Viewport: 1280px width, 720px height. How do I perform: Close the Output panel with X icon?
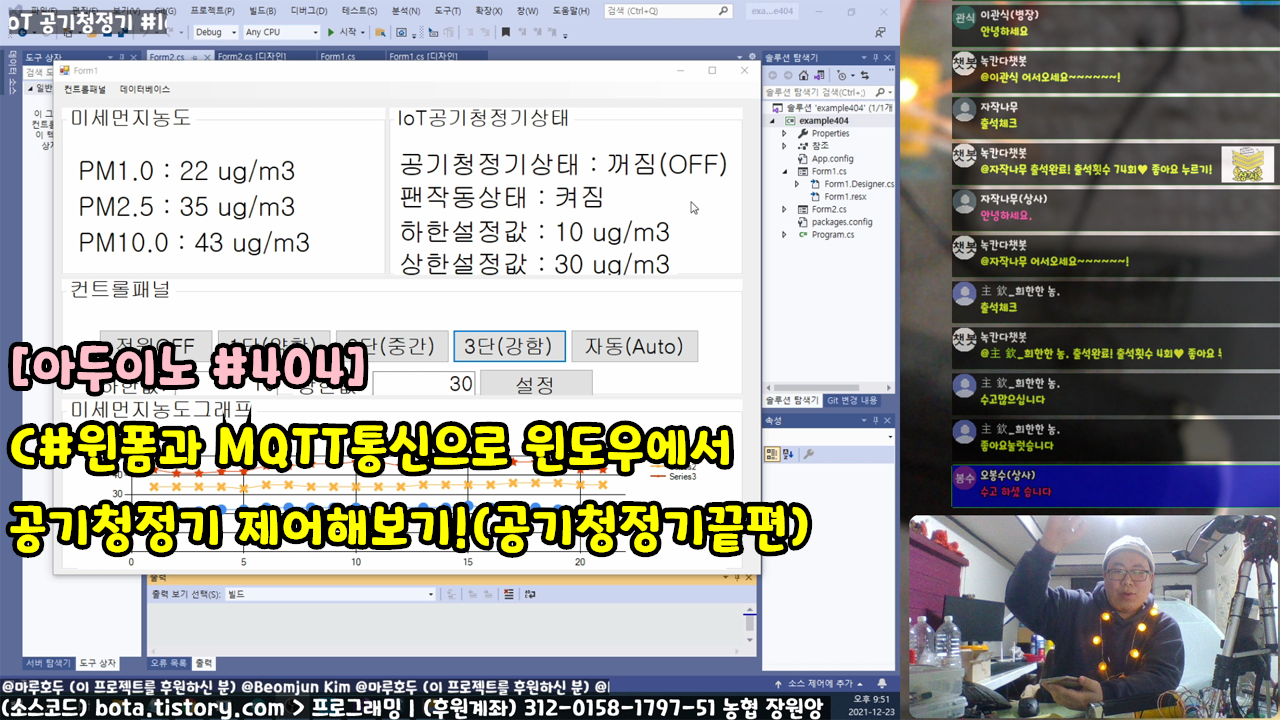(749, 577)
